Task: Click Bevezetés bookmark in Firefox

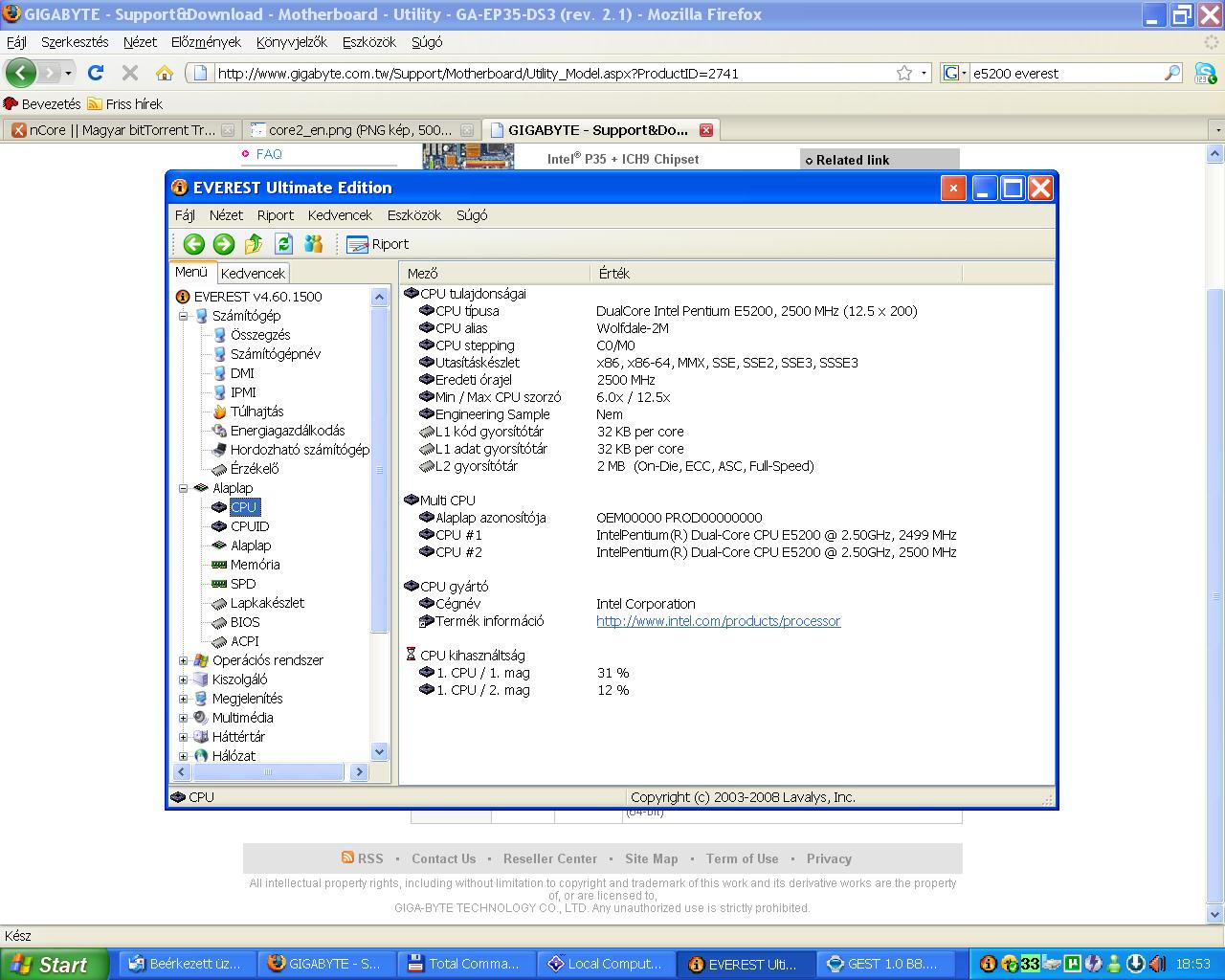Action: click(x=42, y=103)
